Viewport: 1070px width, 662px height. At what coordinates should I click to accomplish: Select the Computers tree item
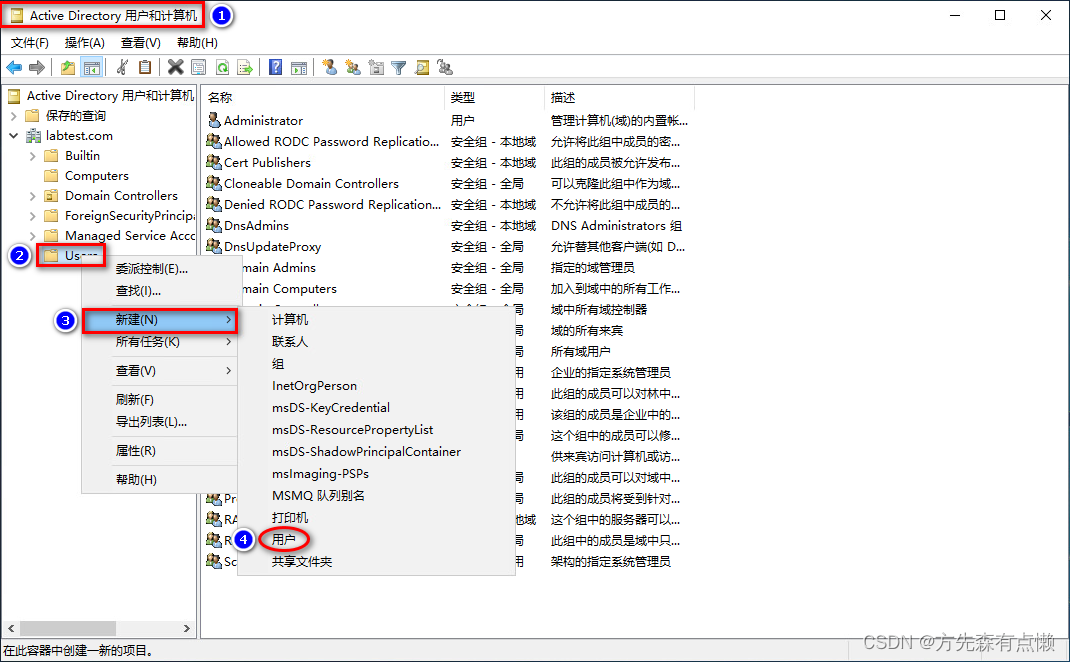(96, 176)
